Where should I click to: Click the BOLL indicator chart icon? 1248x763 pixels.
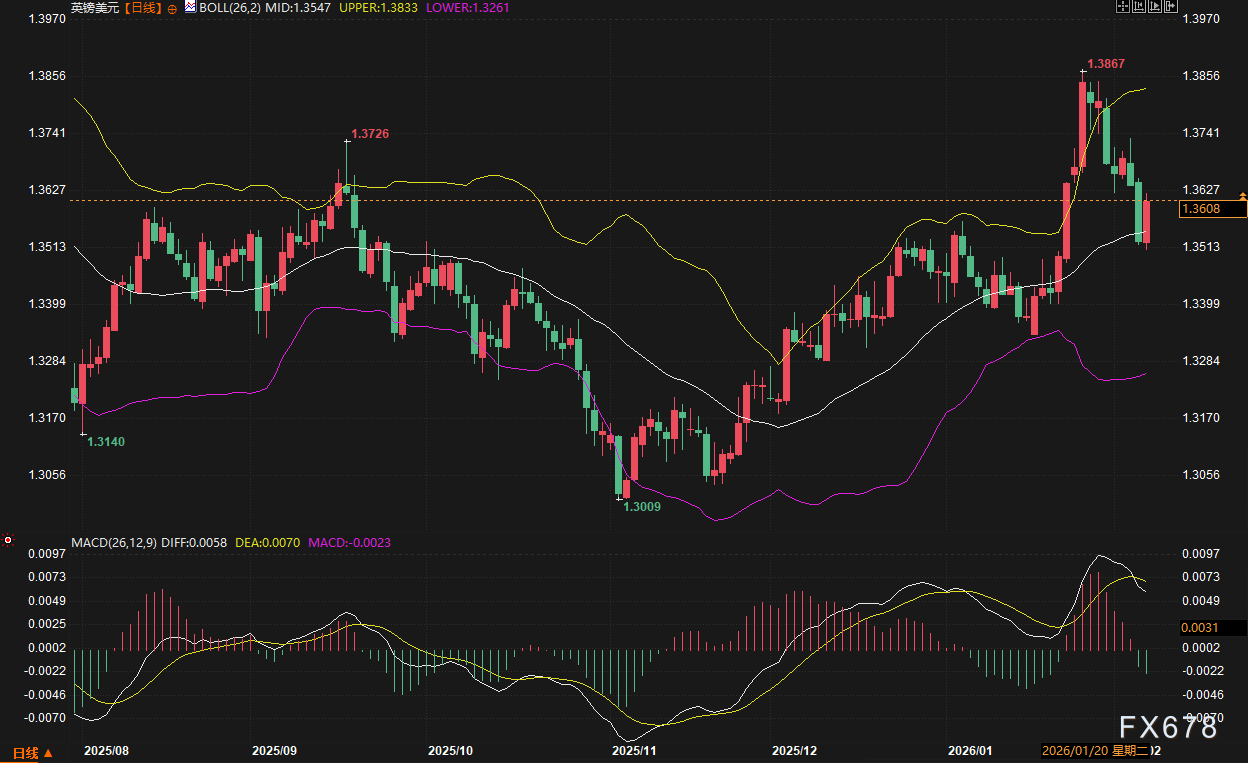(x=190, y=7)
